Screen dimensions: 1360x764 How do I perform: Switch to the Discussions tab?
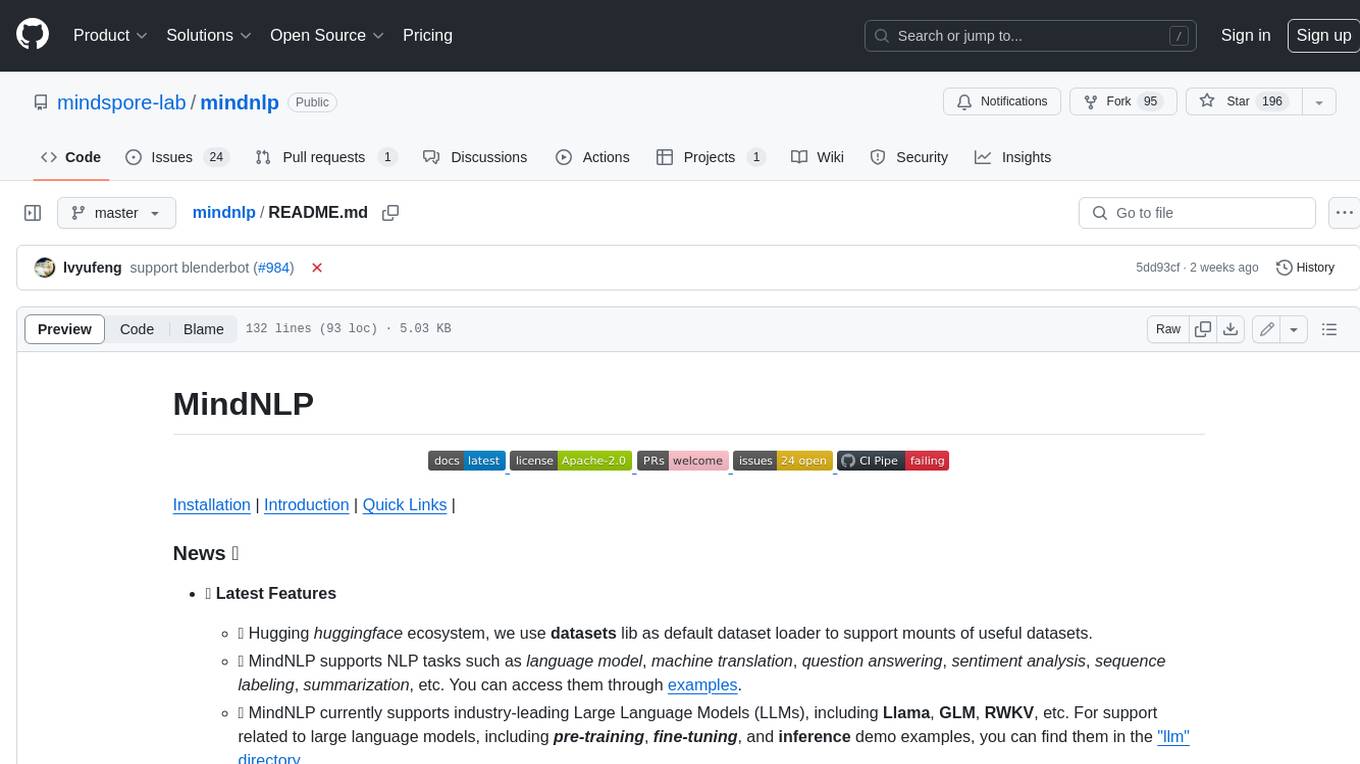pyautogui.click(x=475, y=157)
